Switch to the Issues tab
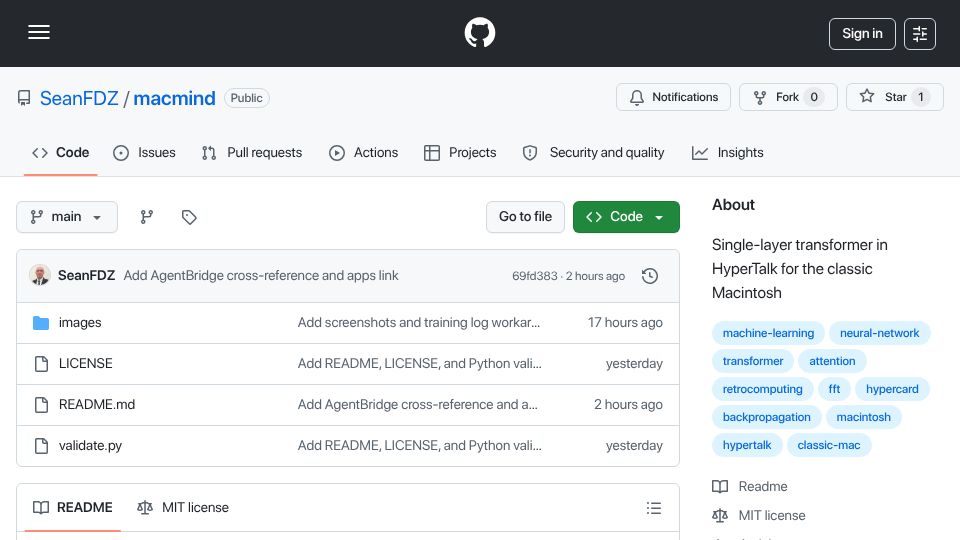Screen dimensions: 960x540 coord(144,152)
